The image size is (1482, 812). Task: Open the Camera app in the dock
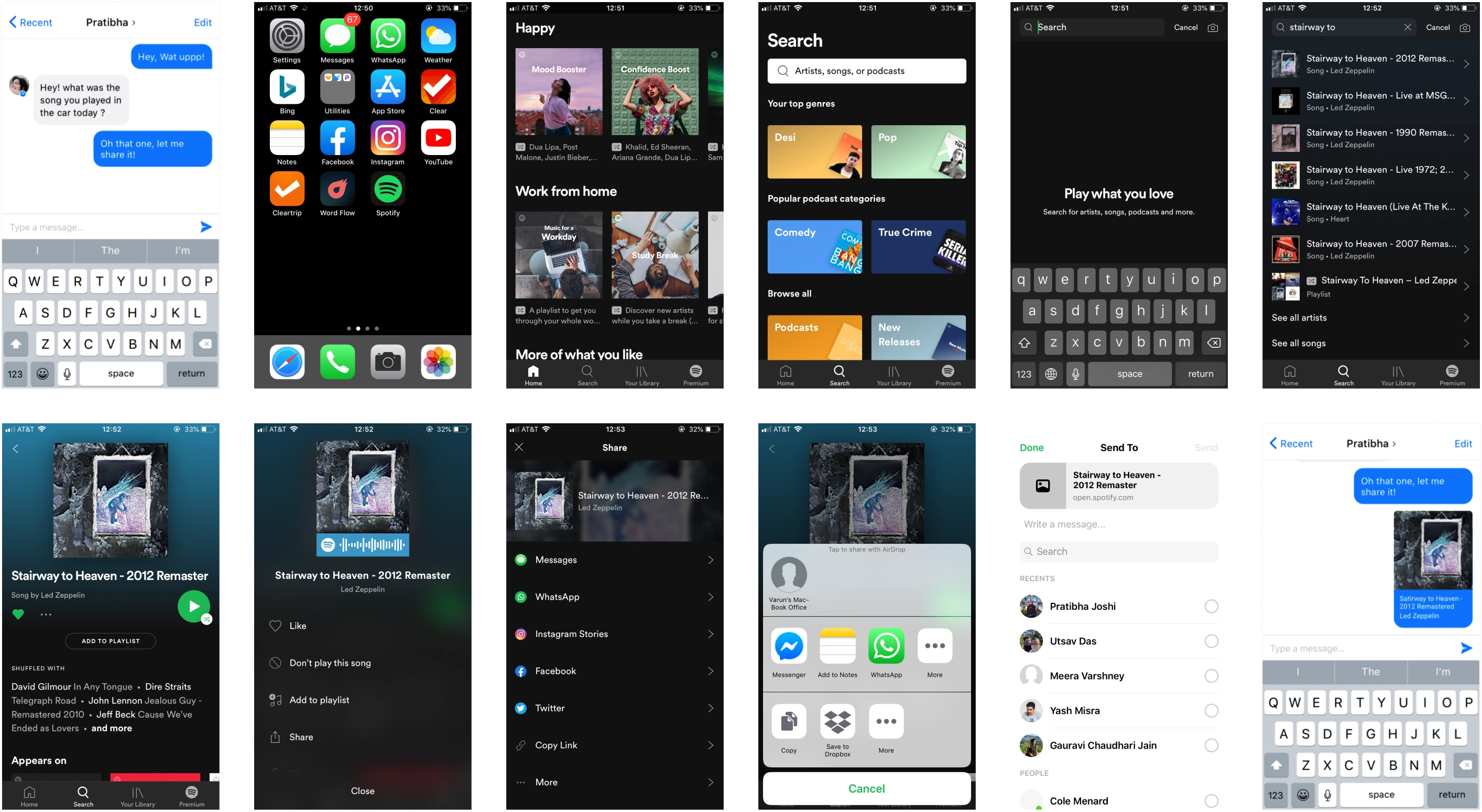388,361
